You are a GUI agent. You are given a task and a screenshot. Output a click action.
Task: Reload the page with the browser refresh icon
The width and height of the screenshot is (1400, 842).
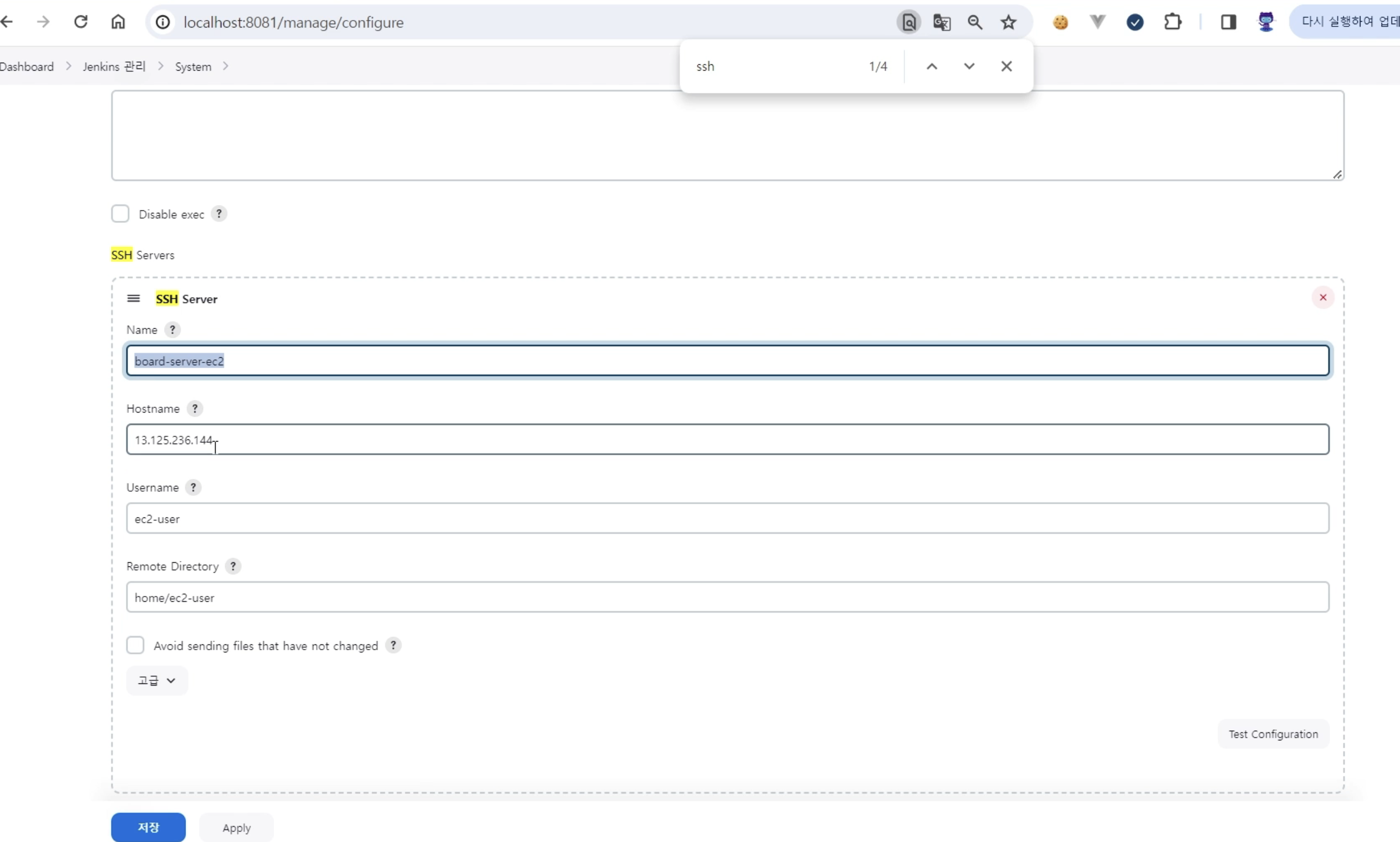pyautogui.click(x=81, y=22)
